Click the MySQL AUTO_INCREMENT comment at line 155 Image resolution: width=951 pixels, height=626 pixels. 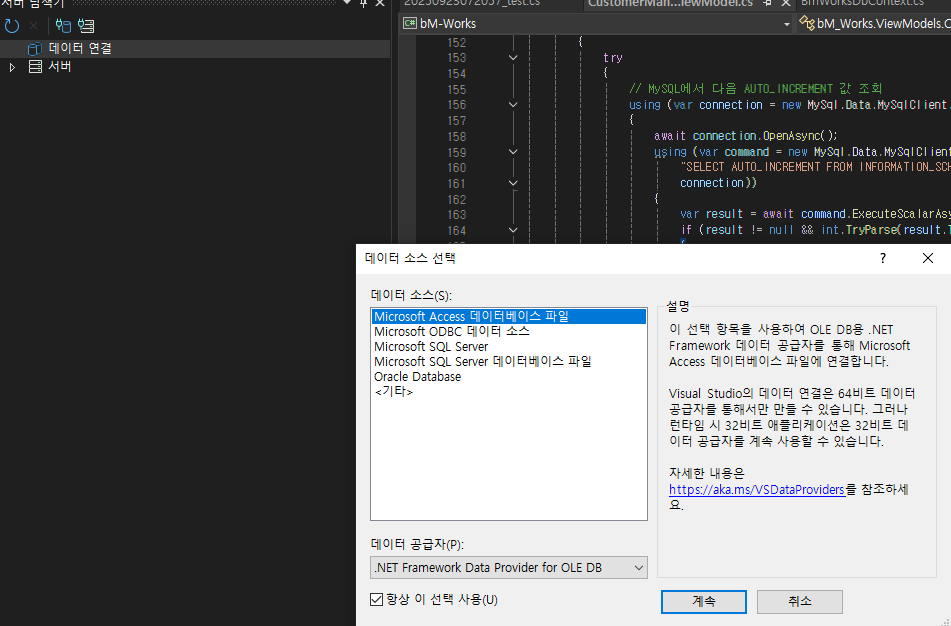point(756,89)
